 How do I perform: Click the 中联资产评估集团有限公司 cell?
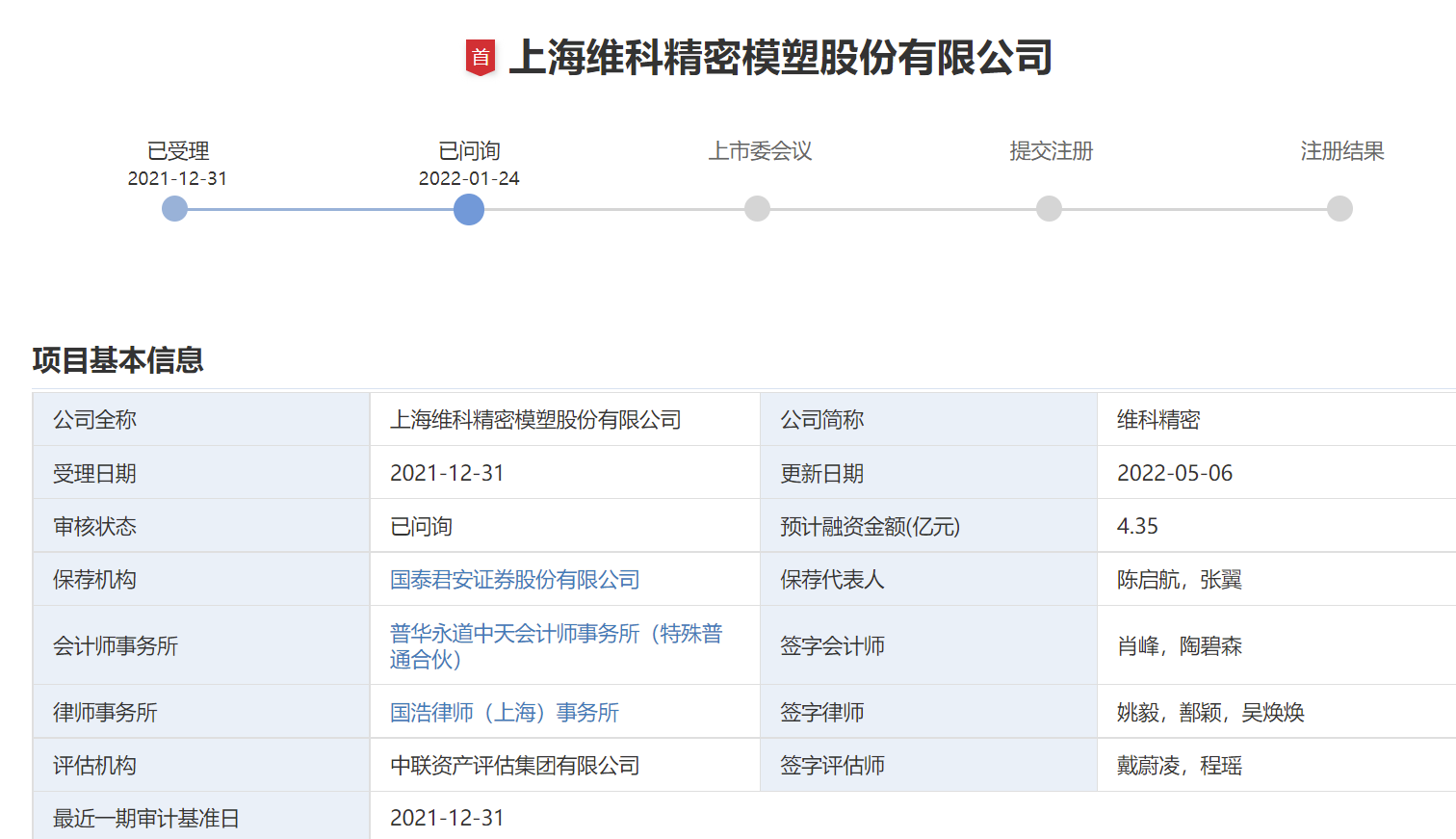pyautogui.click(x=514, y=766)
